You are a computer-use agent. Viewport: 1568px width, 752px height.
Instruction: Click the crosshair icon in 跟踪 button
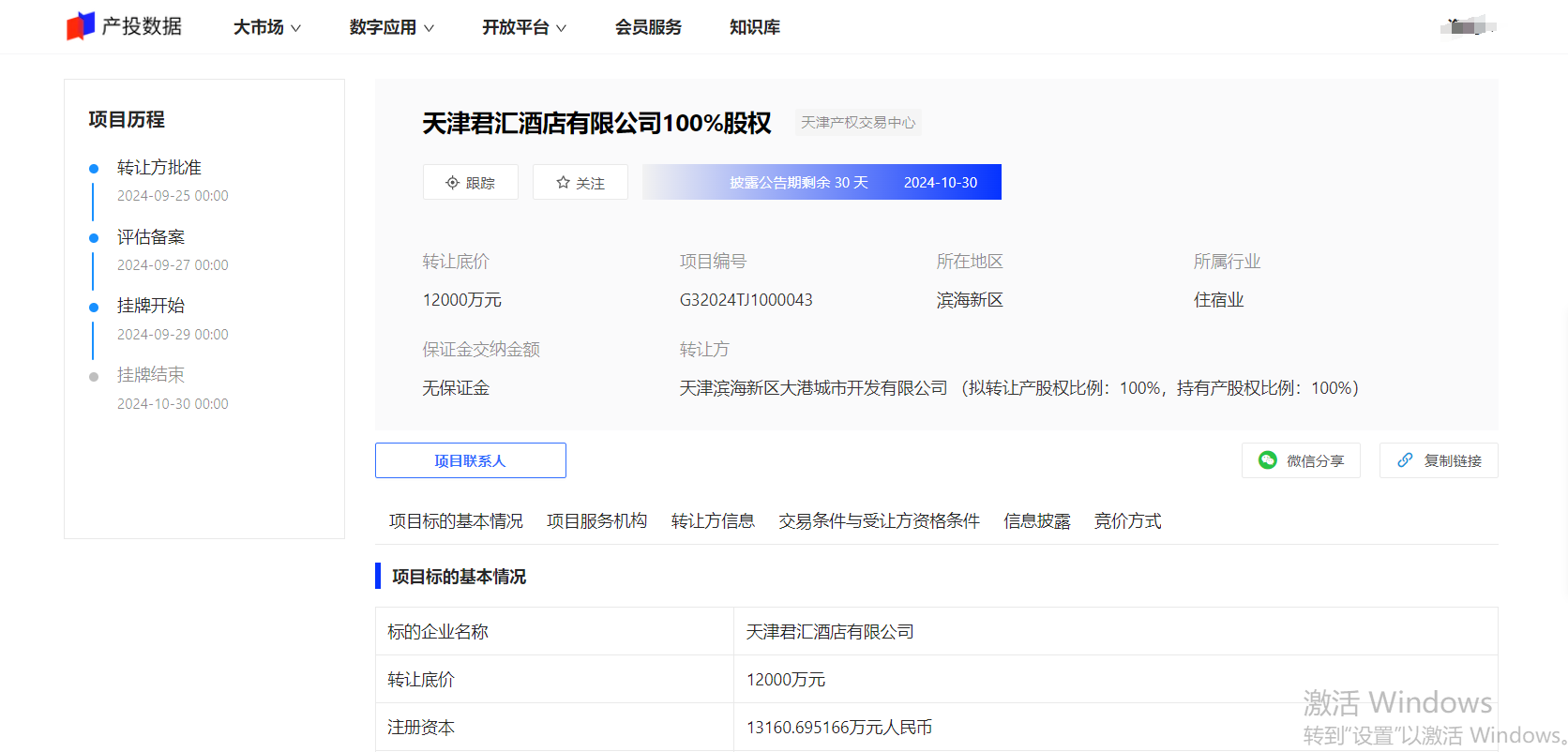point(452,183)
